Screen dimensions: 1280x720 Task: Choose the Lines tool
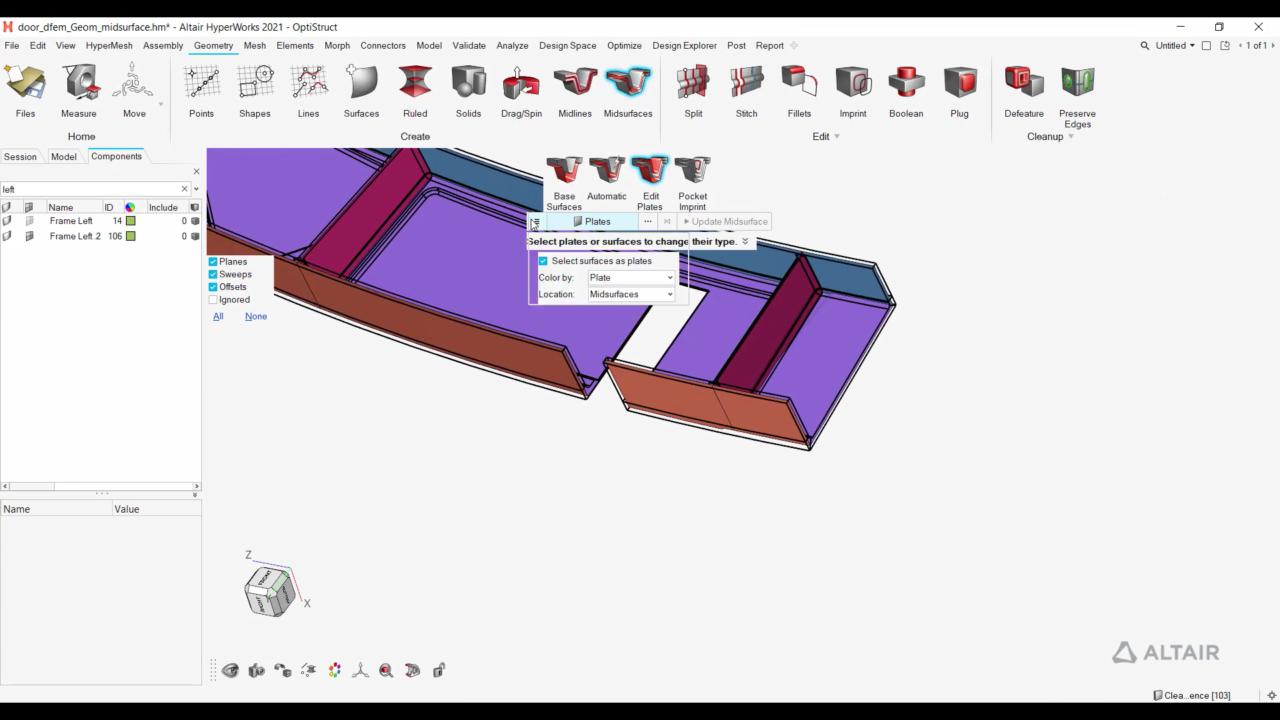pyautogui.click(x=308, y=91)
